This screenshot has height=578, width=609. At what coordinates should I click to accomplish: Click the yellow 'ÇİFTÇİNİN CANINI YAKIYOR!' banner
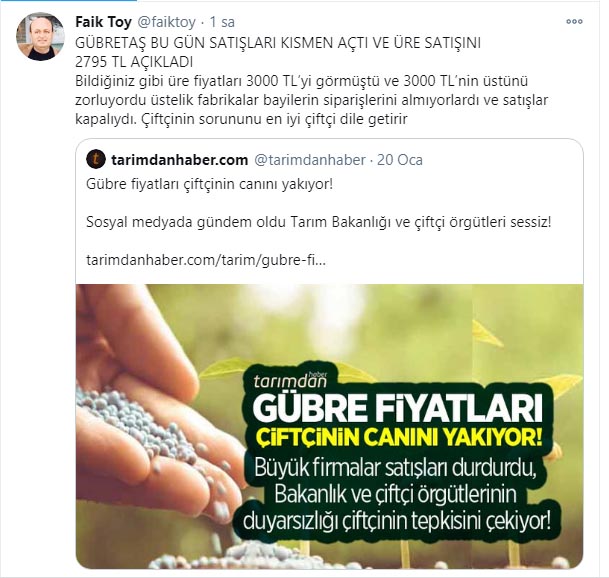pyautogui.click(x=398, y=438)
